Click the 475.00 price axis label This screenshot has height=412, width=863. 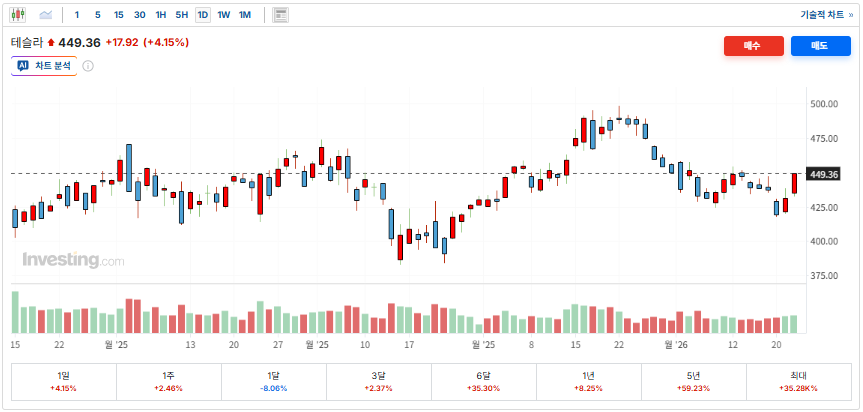[x=824, y=139]
